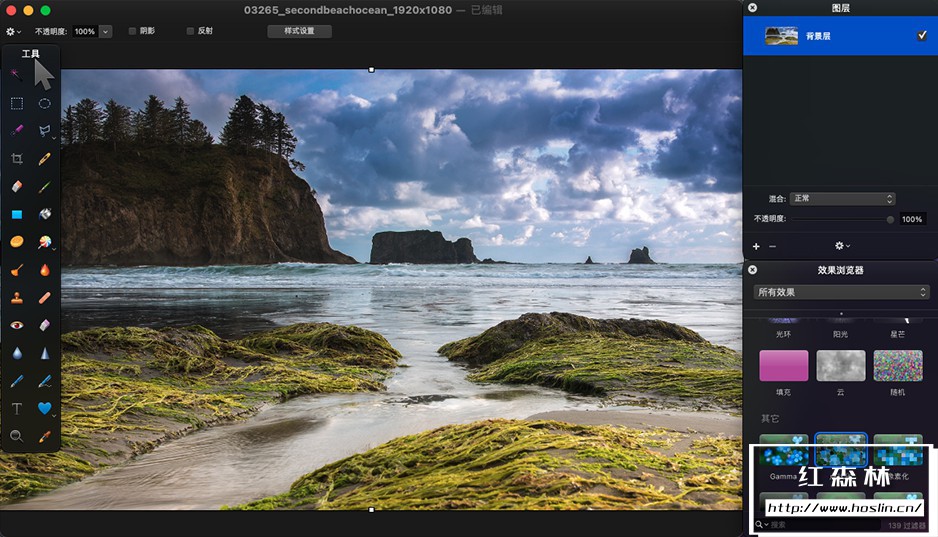Select the Magic Eraser tool
The width and height of the screenshot is (938, 537).
[44, 325]
